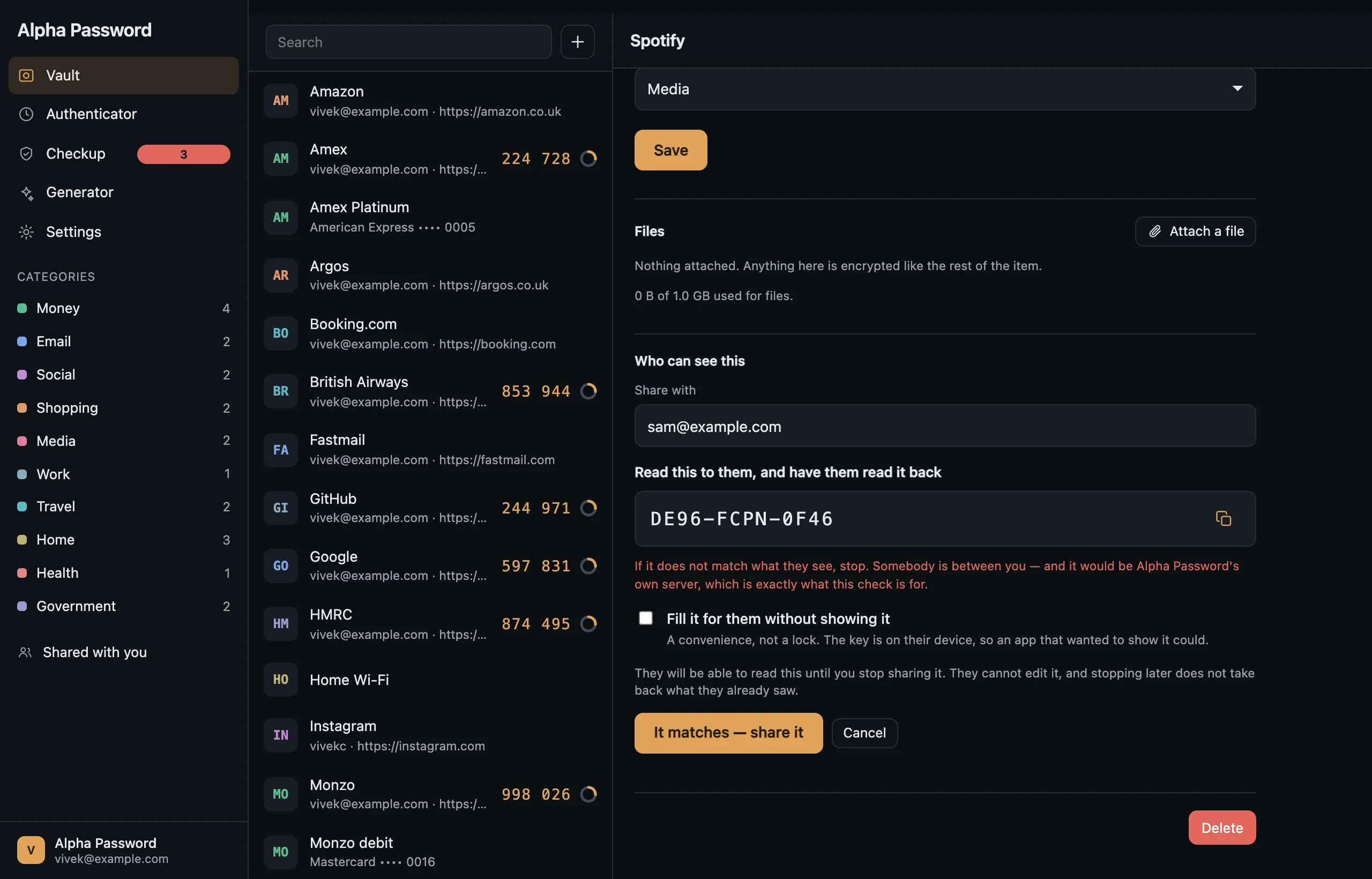
Task: Copy HMRC code 874 495
Action: 536,624
